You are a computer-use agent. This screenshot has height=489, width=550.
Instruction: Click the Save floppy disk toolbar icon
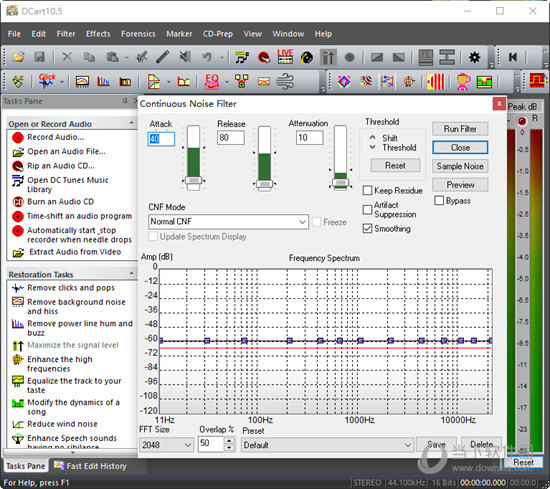39,57
